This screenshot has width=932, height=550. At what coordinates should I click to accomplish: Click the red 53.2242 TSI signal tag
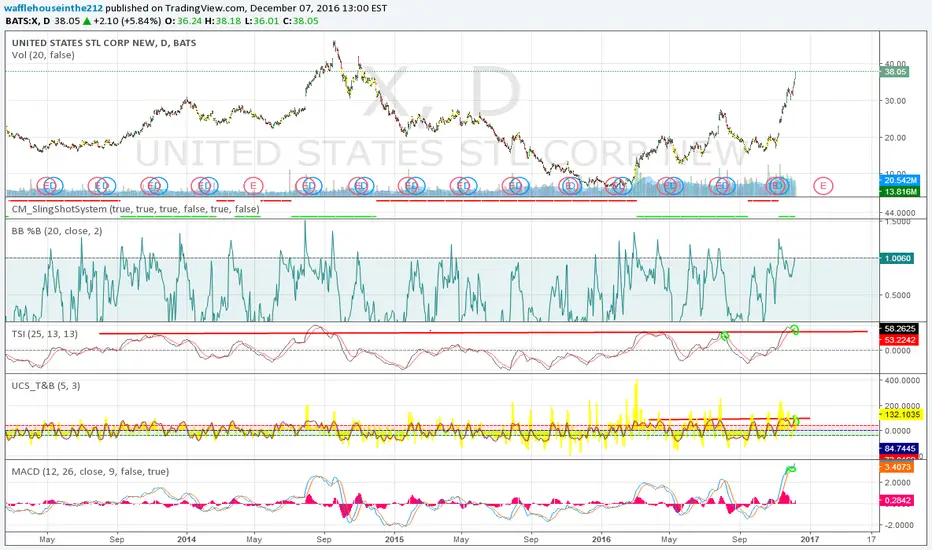[900, 340]
